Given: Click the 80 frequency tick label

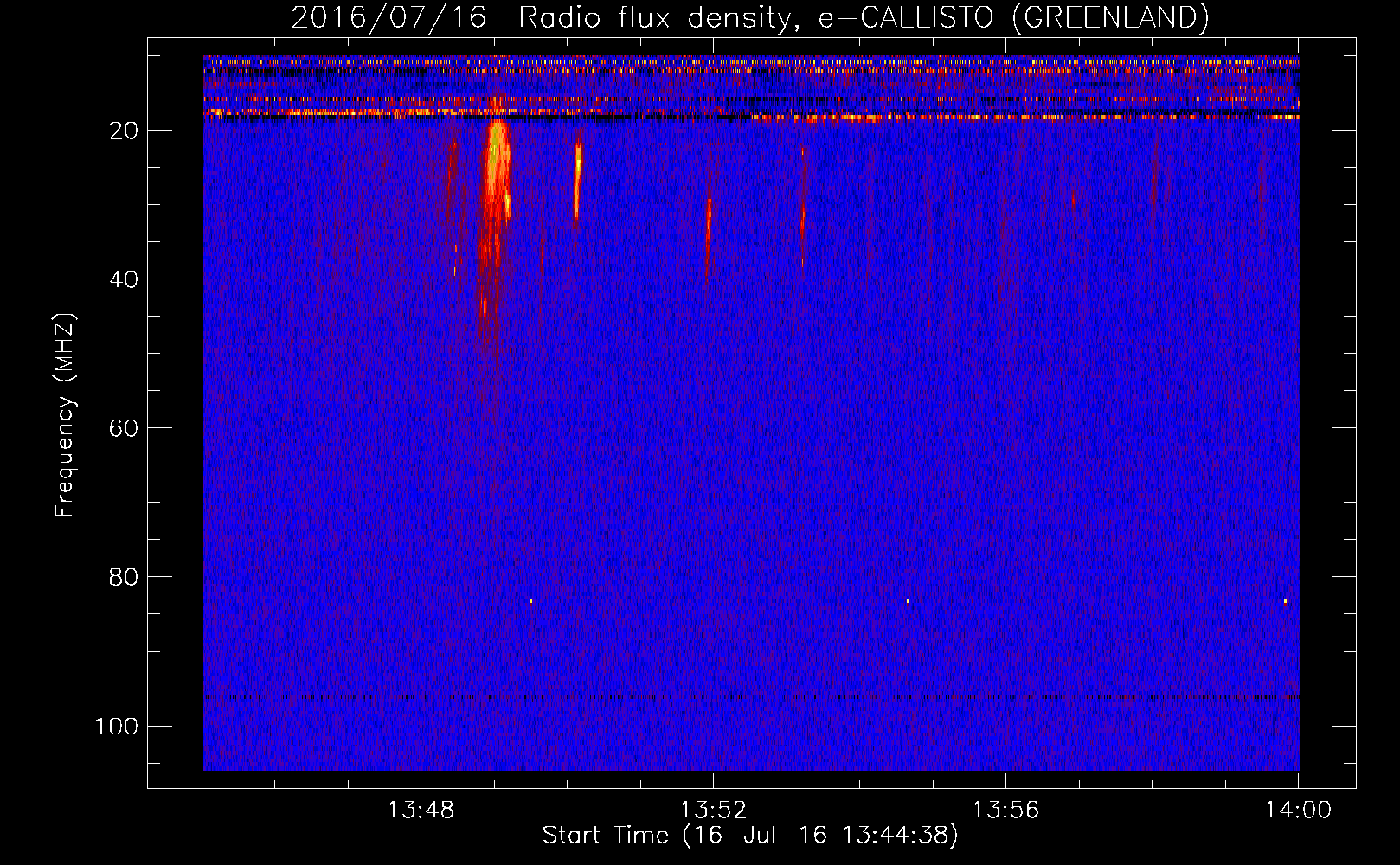Looking at the screenshot, I should click(124, 577).
